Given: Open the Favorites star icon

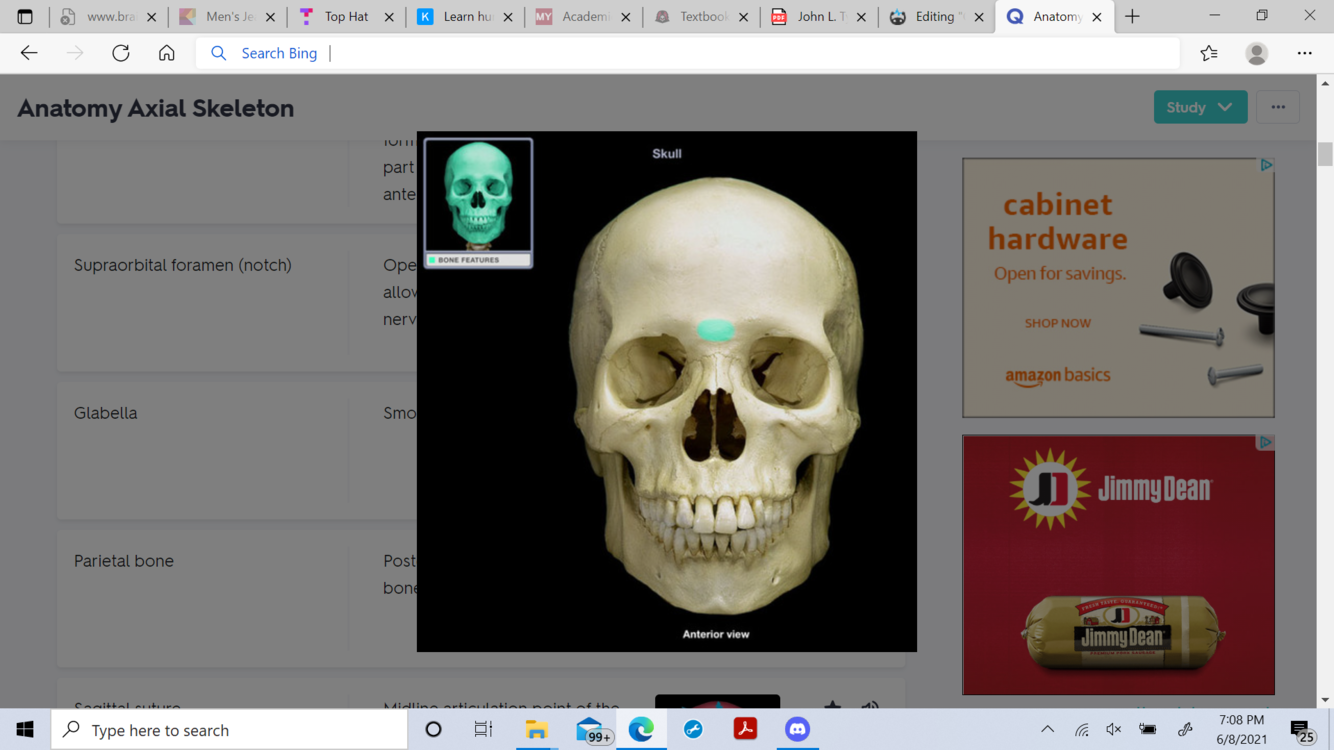Looking at the screenshot, I should pyautogui.click(x=1209, y=53).
